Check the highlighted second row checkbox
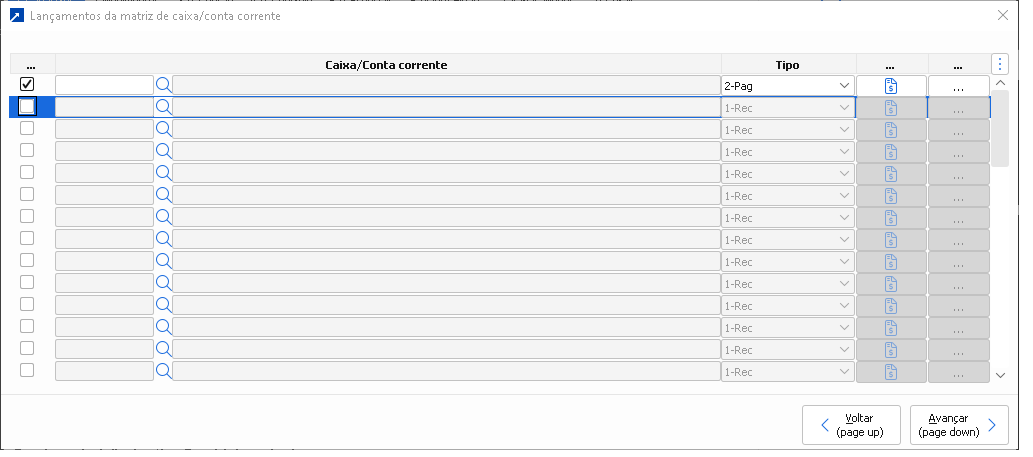 [27, 106]
